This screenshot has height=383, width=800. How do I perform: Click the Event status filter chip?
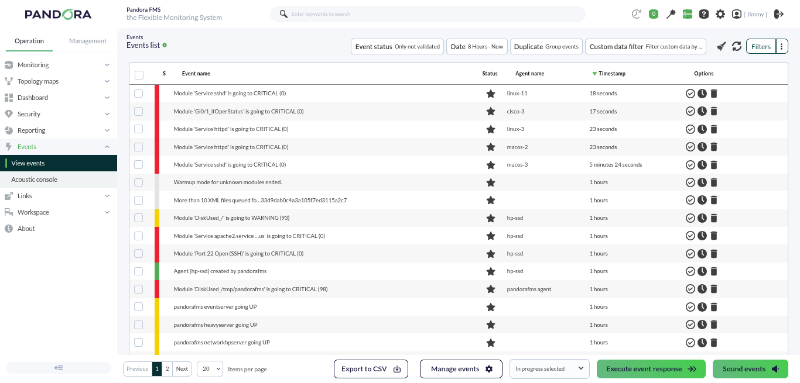coord(397,46)
